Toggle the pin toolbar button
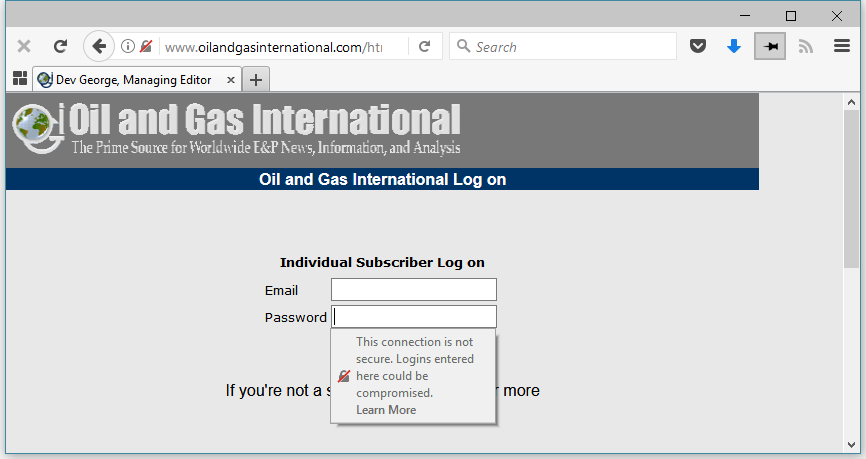The image size is (866, 459). [770, 46]
